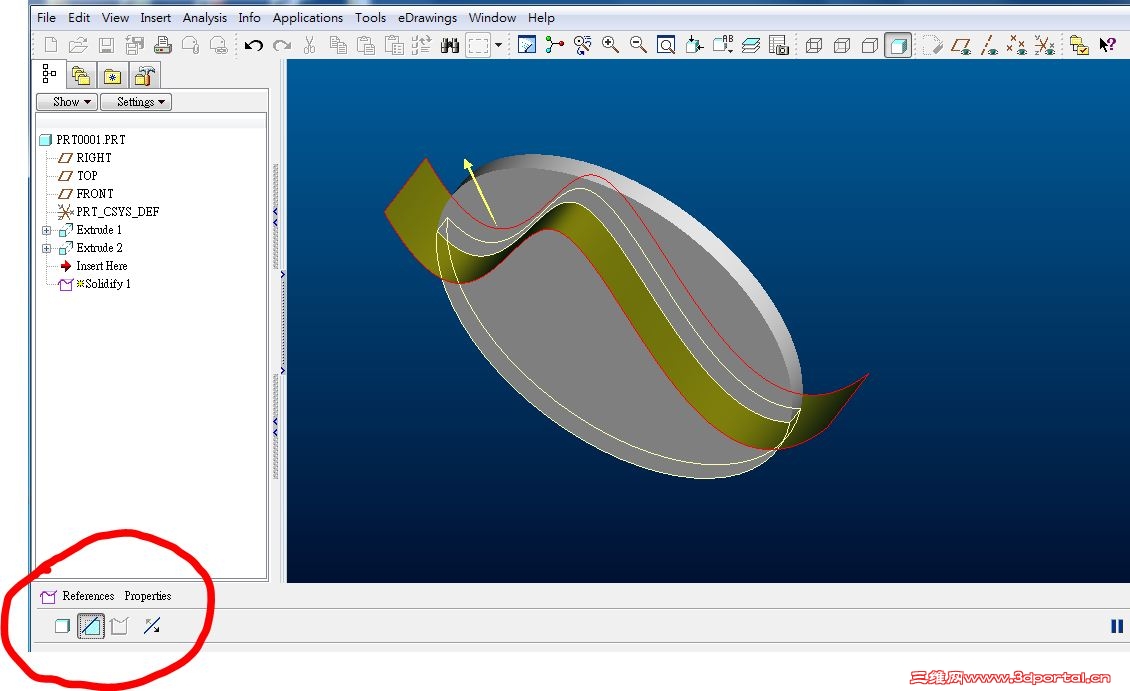Viewport: 1130px width, 691px height.
Task: Select the RIGHT datum plane in tree
Action: (x=94, y=158)
